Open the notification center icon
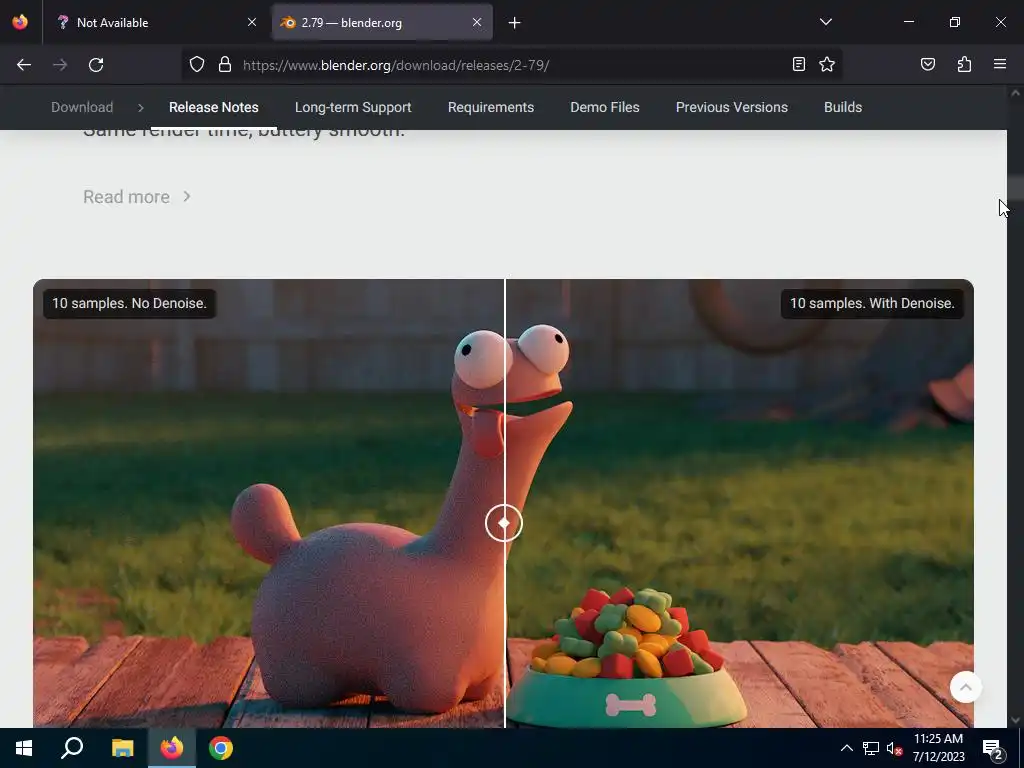 pos(992,748)
